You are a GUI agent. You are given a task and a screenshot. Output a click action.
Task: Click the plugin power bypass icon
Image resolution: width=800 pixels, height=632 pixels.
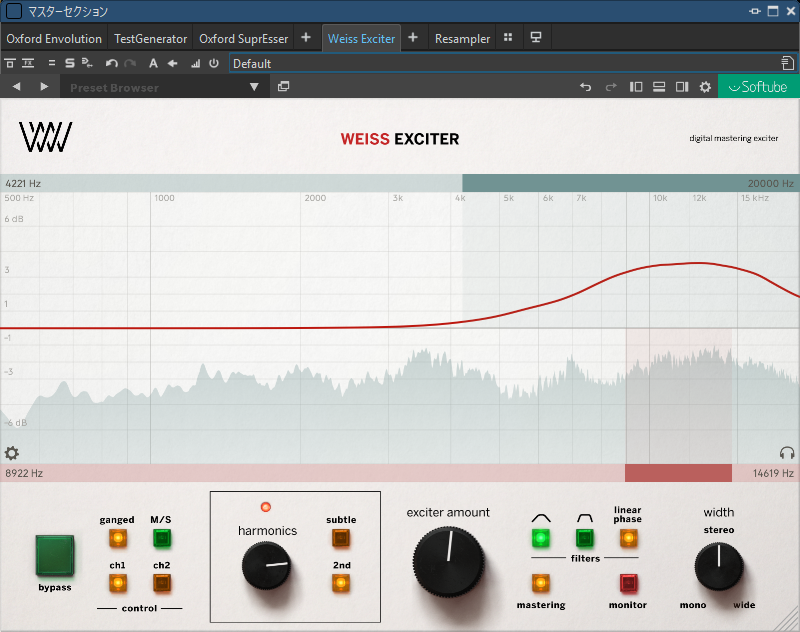click(x=213, y=63)
